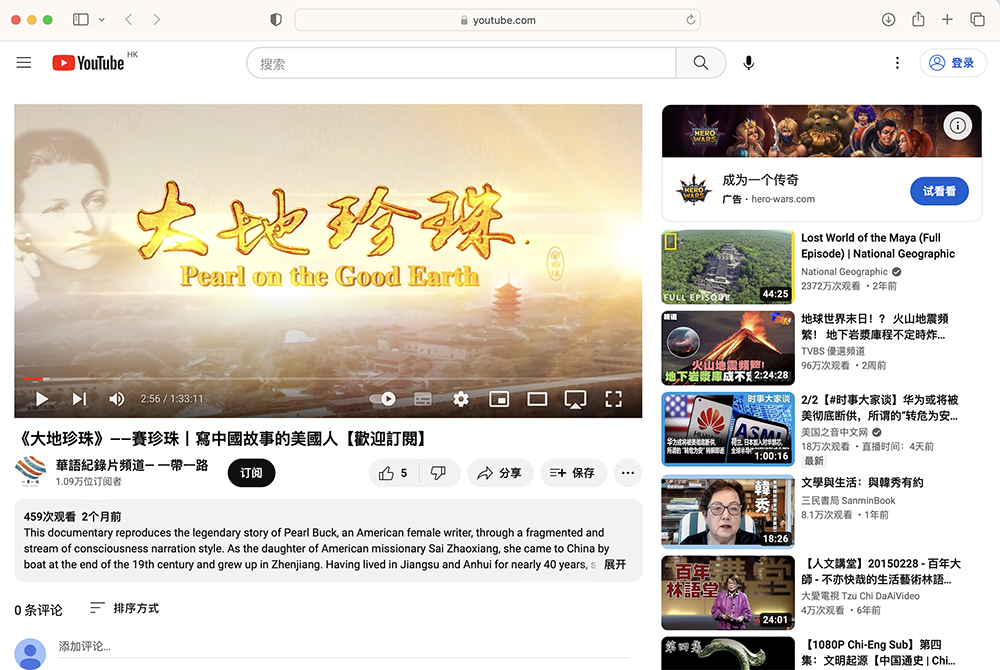Visit the National Geographic channel
This screenshot has height=670, width=1000.
pos(844,272)
